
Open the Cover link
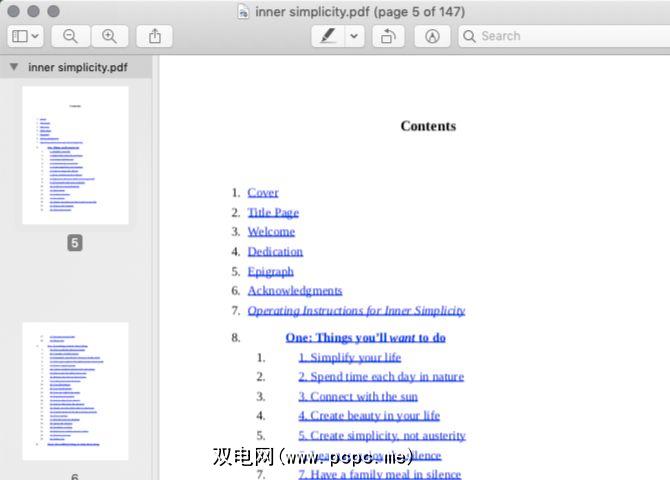click(x=263, y=192)
